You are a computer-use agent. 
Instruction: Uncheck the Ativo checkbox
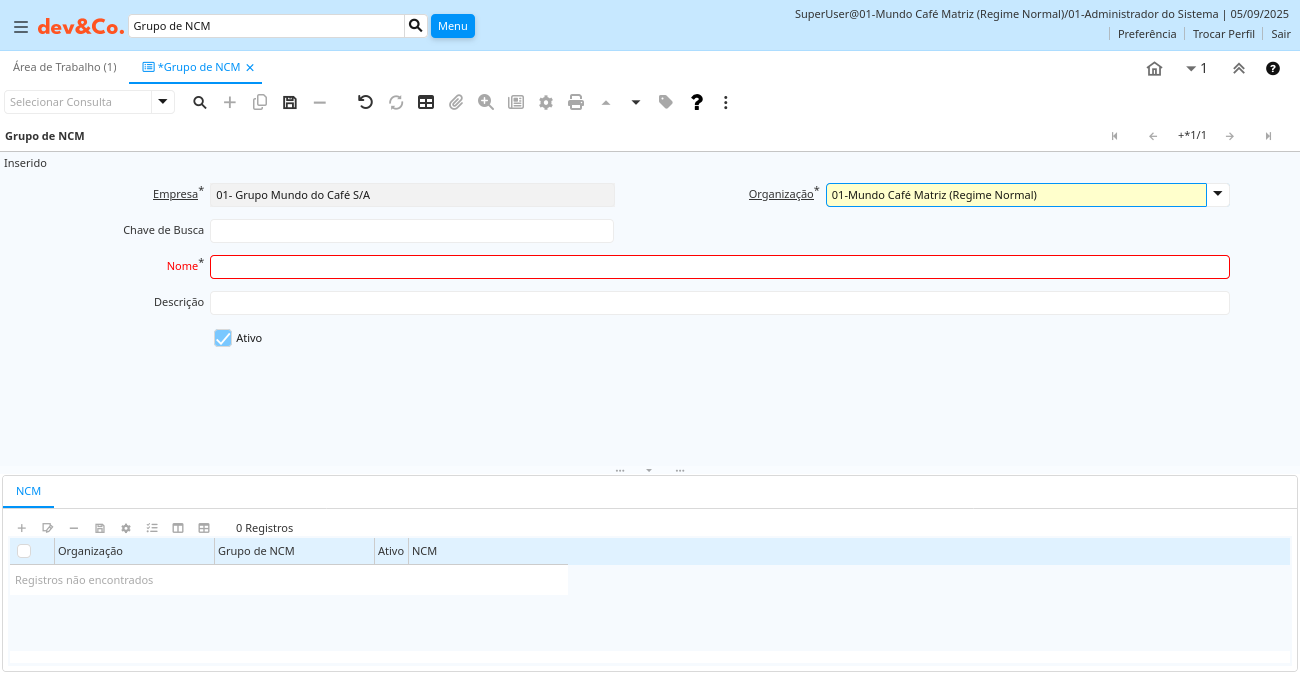pyautogui.click(x=223, y=338)
